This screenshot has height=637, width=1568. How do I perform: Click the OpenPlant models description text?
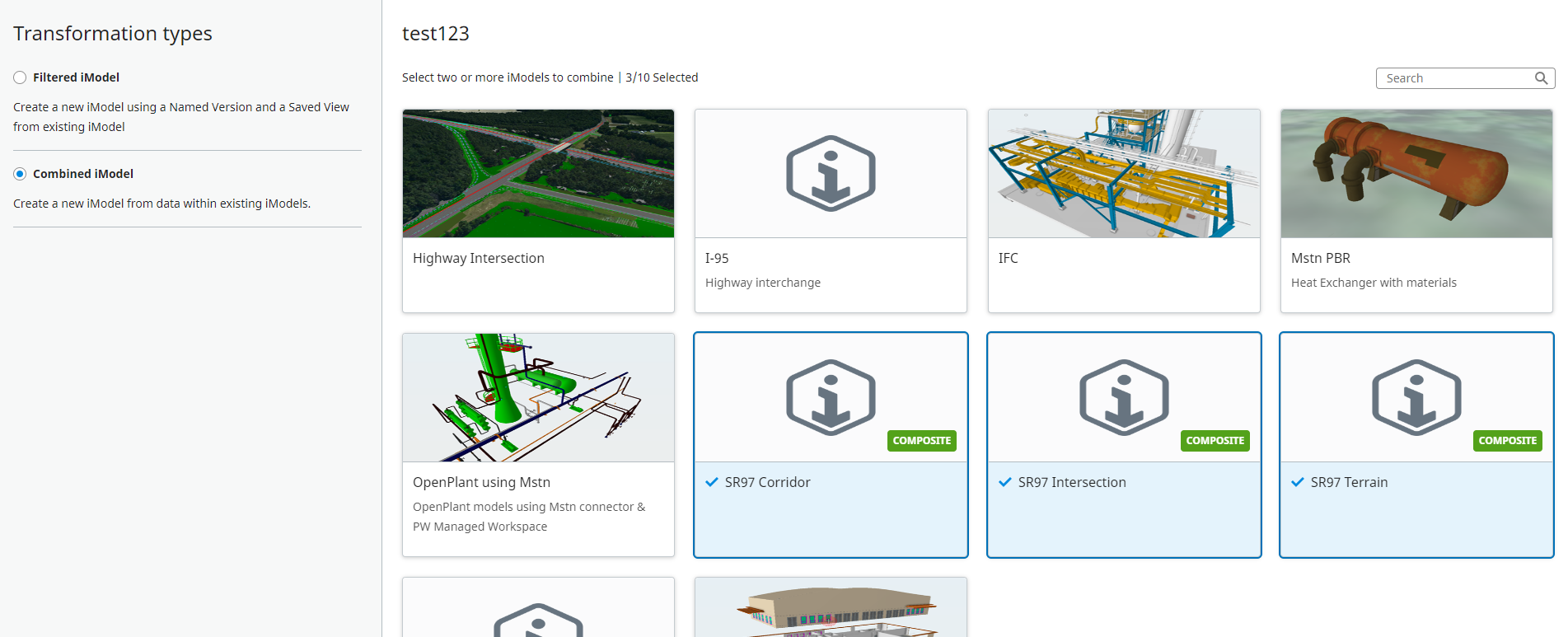529,517
